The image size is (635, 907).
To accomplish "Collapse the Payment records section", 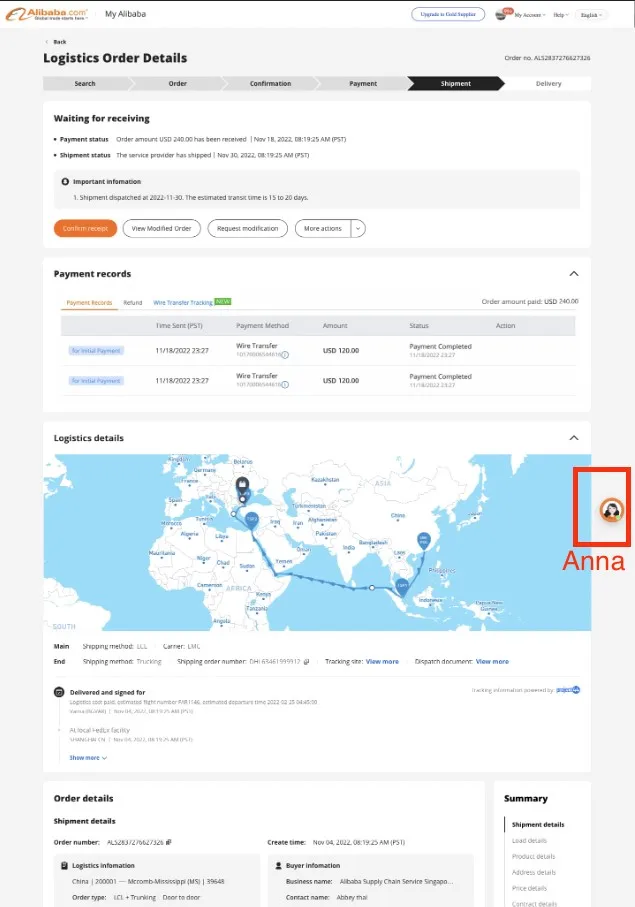I will coord(573,273).
